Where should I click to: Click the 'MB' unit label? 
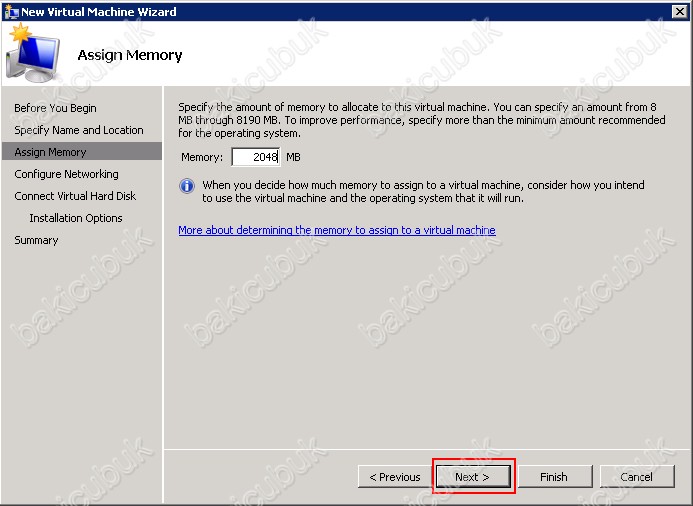pos(293,157)
